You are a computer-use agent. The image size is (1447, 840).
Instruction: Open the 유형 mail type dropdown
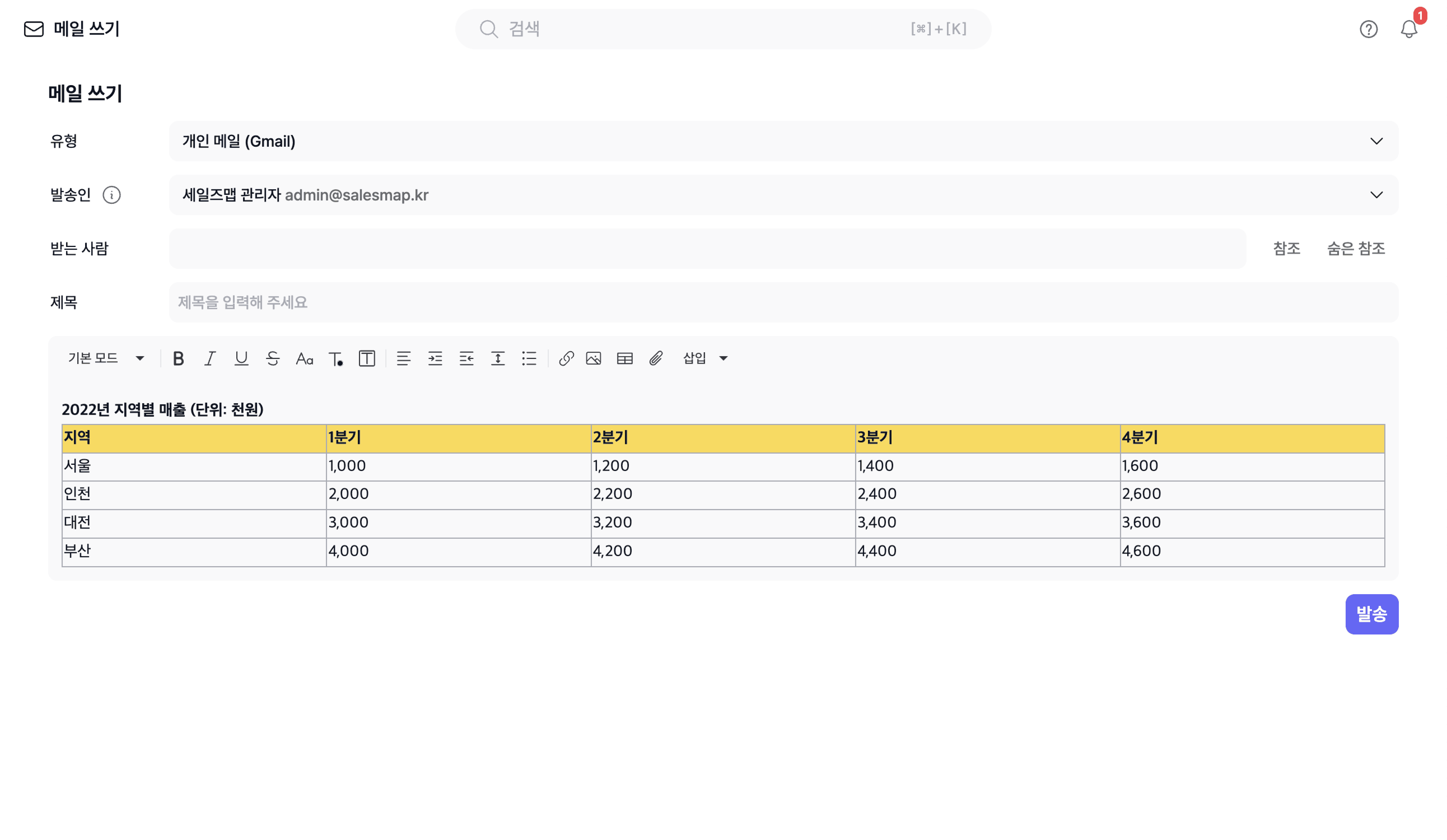[x=784, y=141]
